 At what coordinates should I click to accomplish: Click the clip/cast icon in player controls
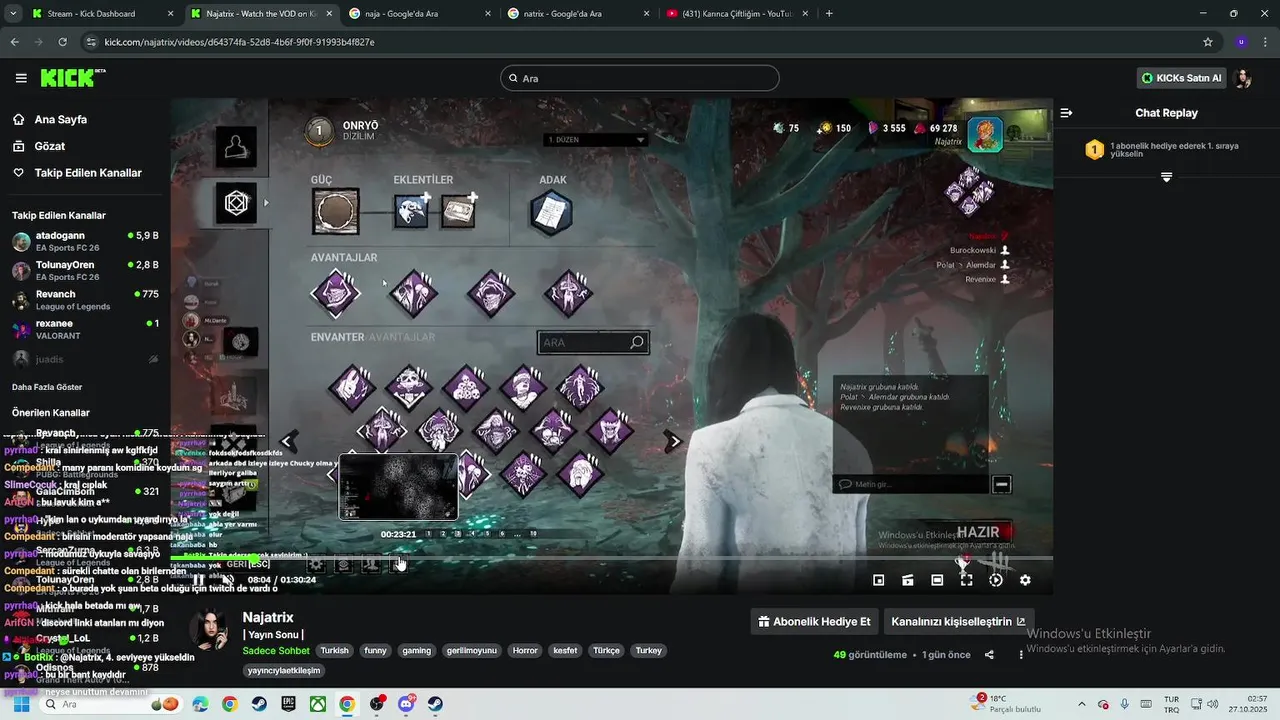tap(908, 580)
